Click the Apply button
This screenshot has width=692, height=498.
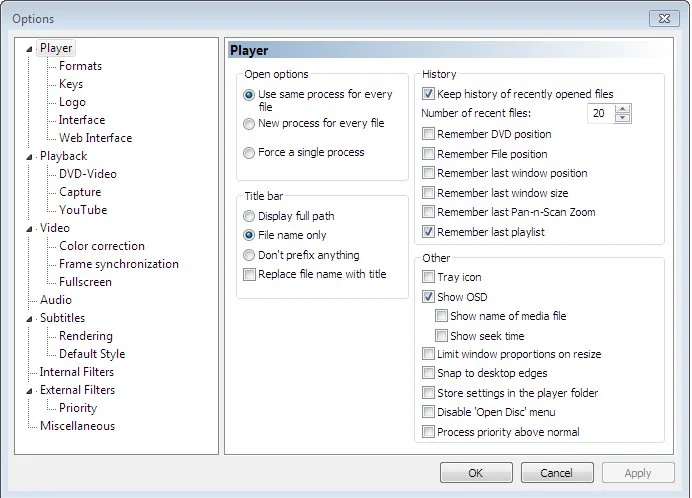point(638,473)
